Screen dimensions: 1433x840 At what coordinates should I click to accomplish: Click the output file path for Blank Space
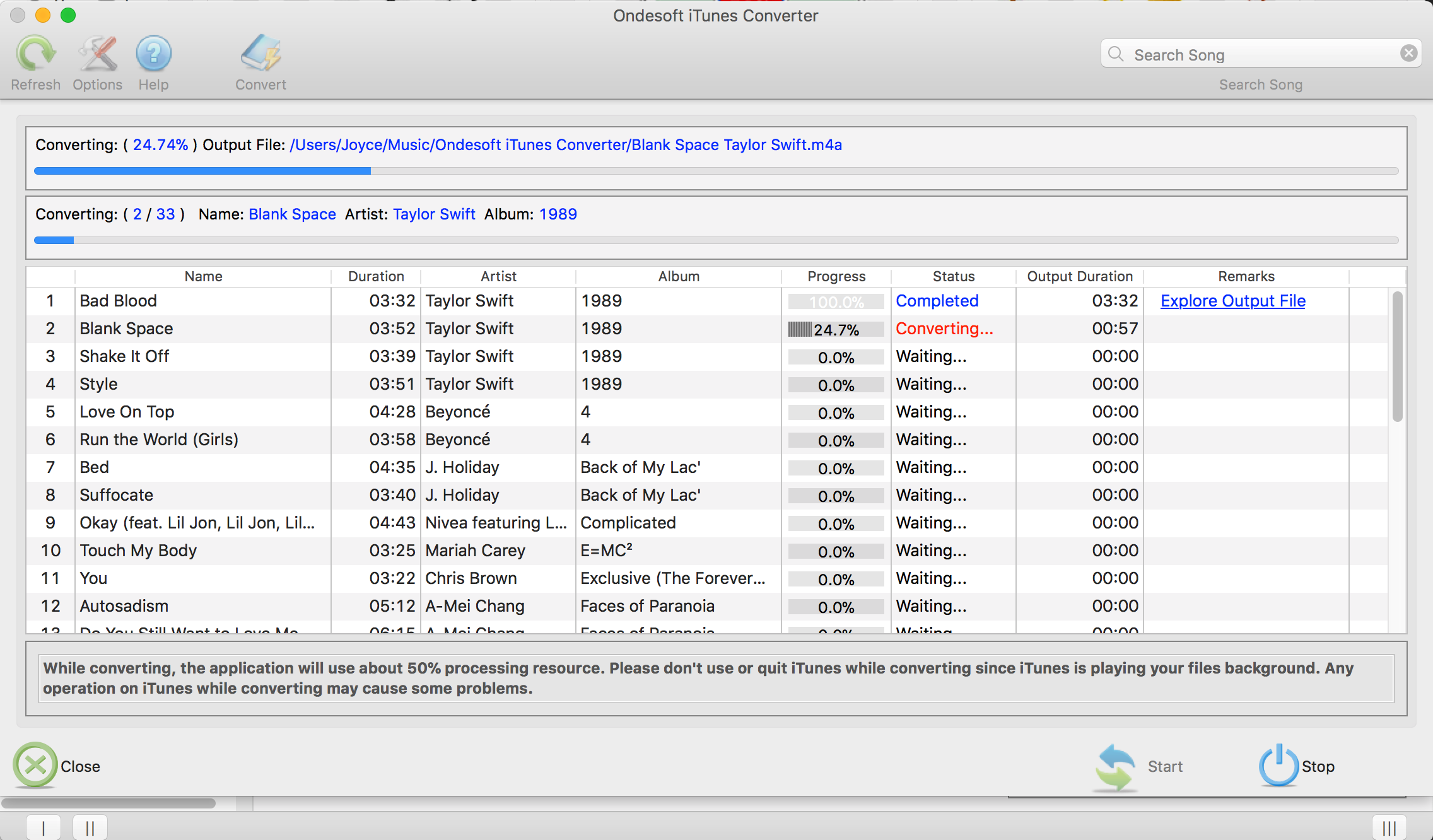[565, 144]
